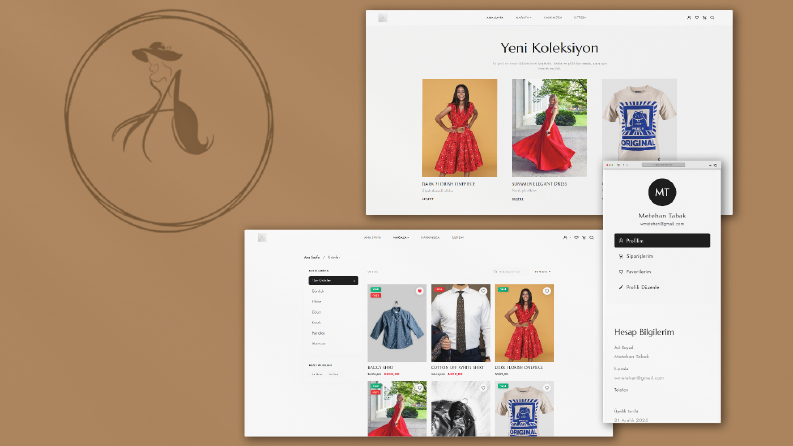Open the Dark Florish Onepiece image on the home page
The image size is (793, 446).
click(x=459, y=127)
